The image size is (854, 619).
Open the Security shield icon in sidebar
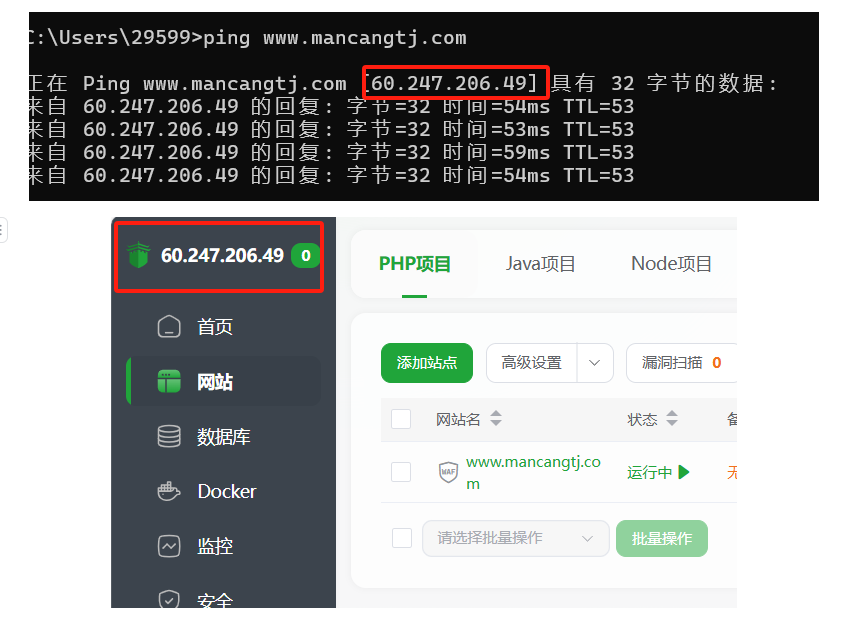click(169, 599)
